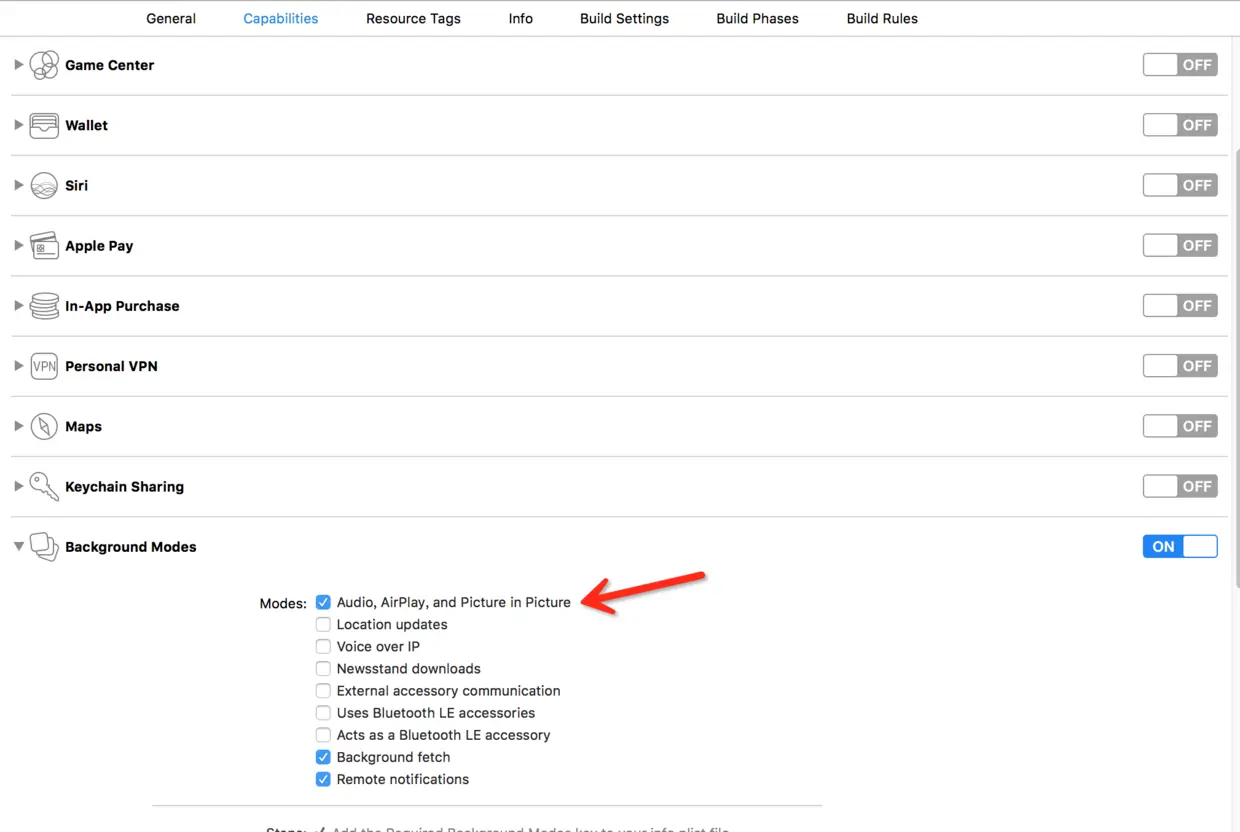
Task: Expand the Wallet section
Action: point(18,125)
